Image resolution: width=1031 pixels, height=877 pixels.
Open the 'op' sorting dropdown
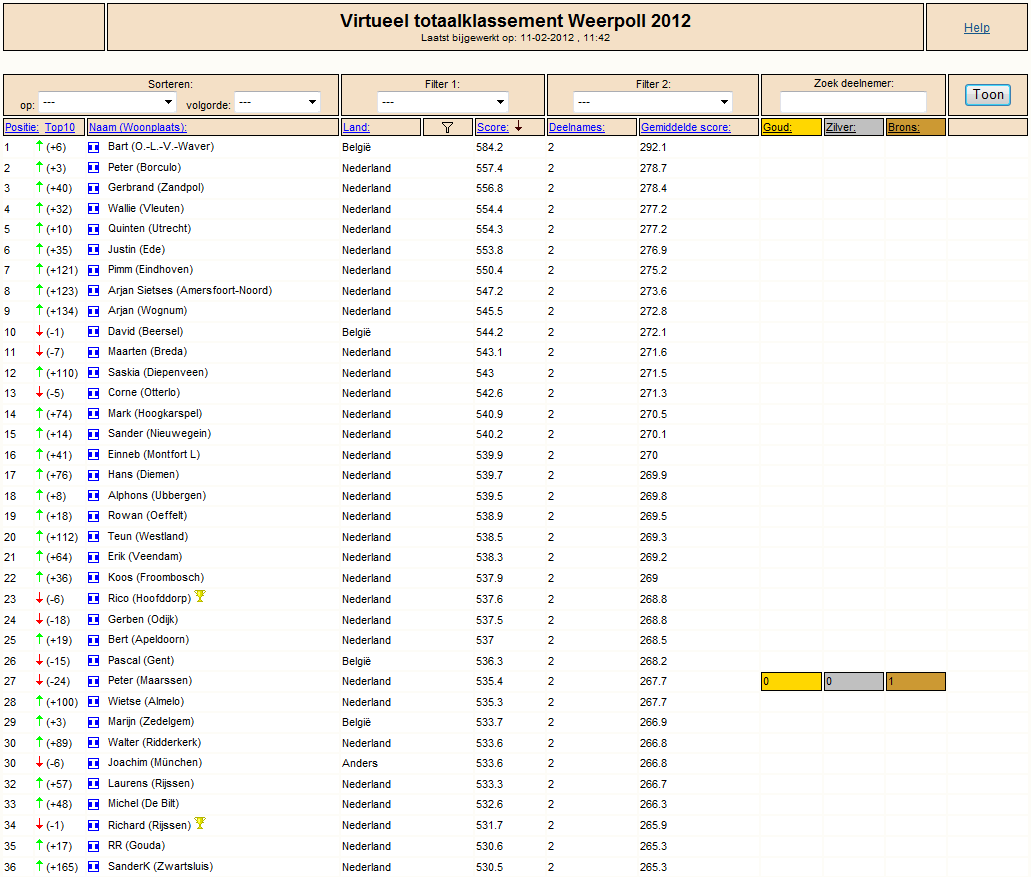coord(108,102)
